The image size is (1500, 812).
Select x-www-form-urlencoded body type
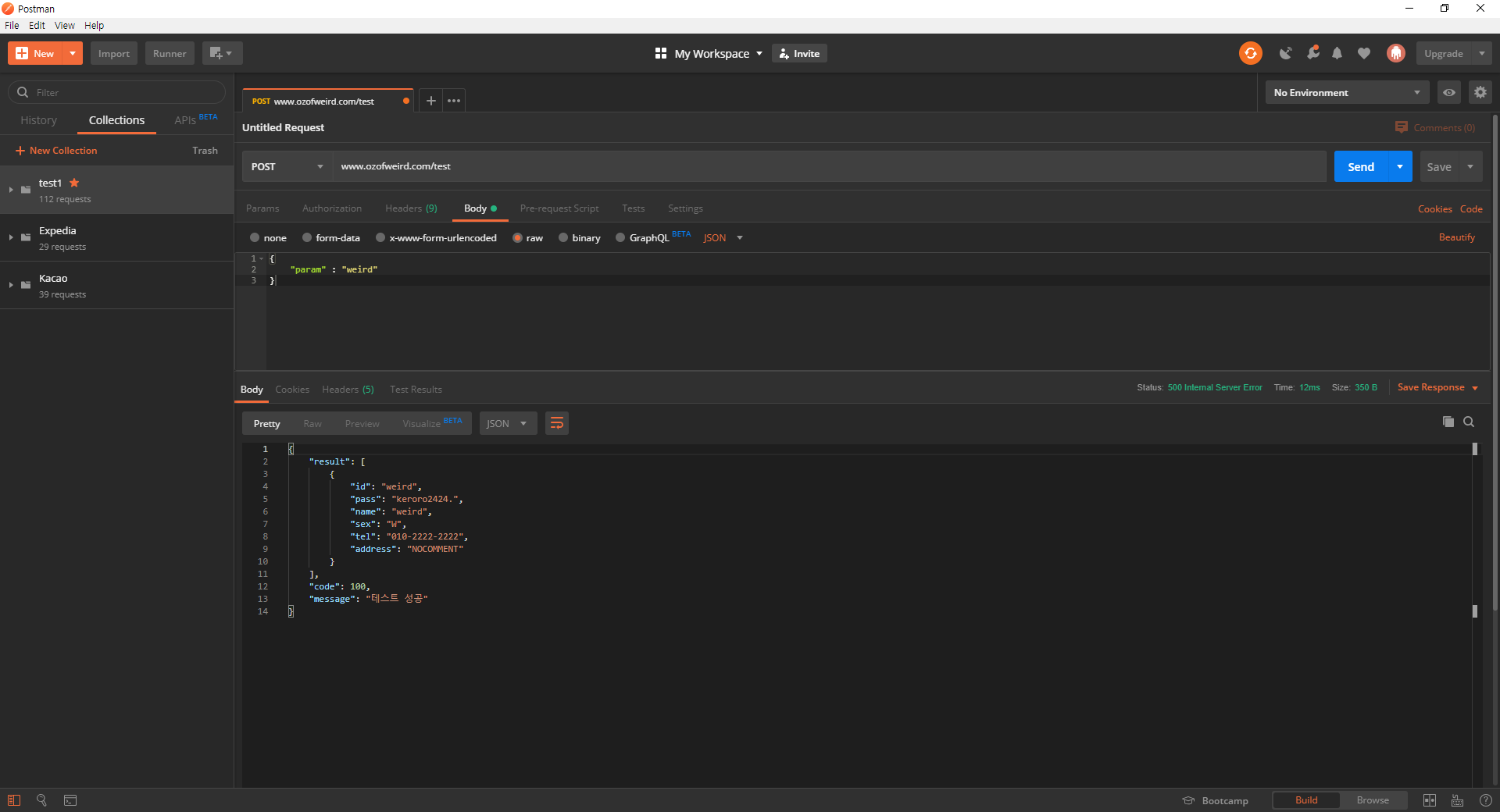380,237
